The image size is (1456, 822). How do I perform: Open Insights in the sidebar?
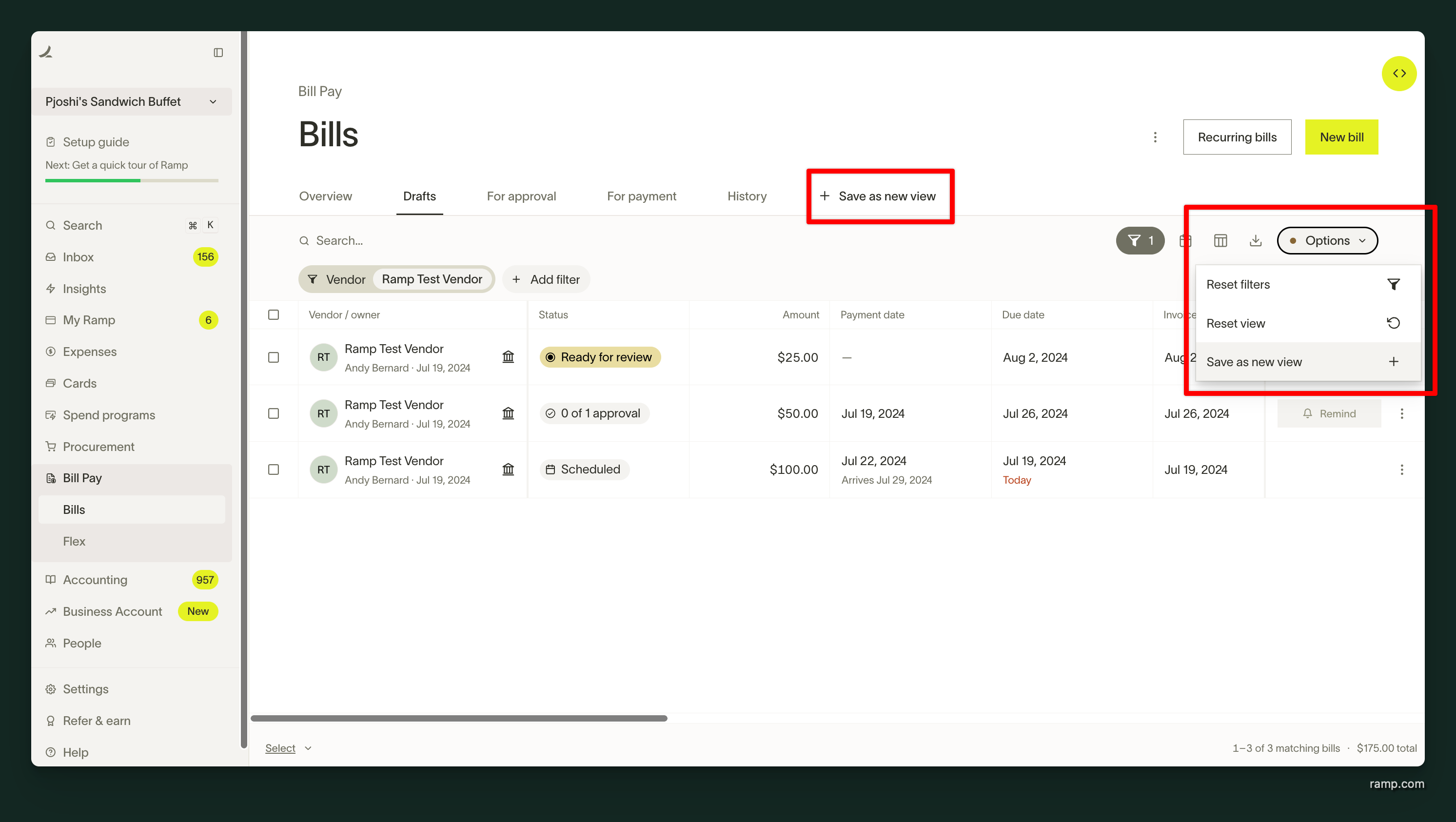(132, 289)
